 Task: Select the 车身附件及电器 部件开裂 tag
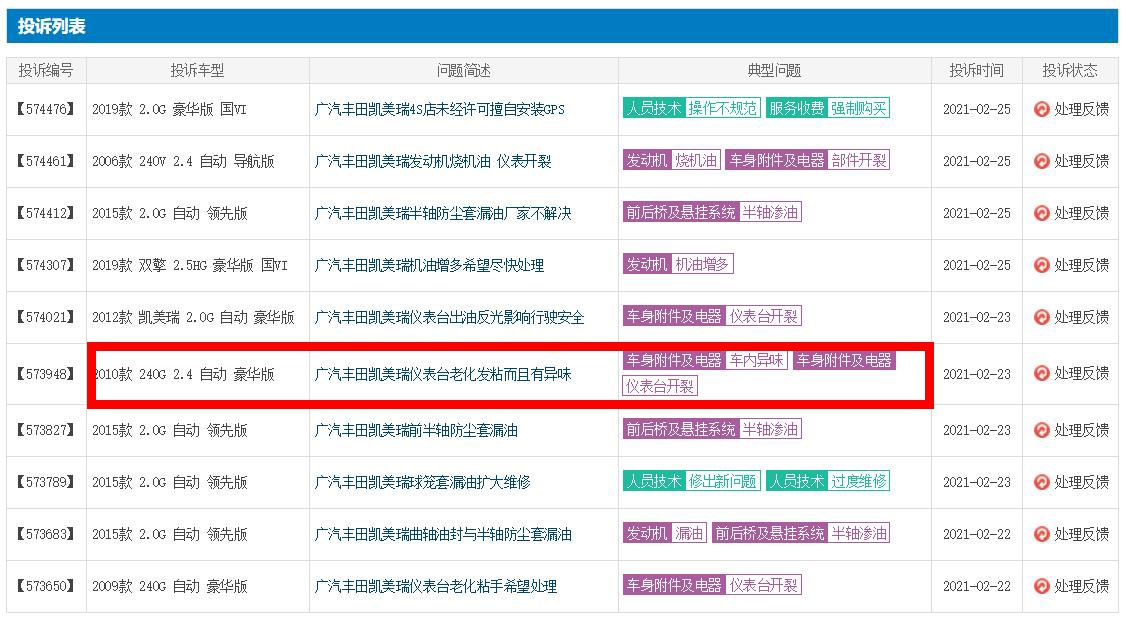(808, 160)
